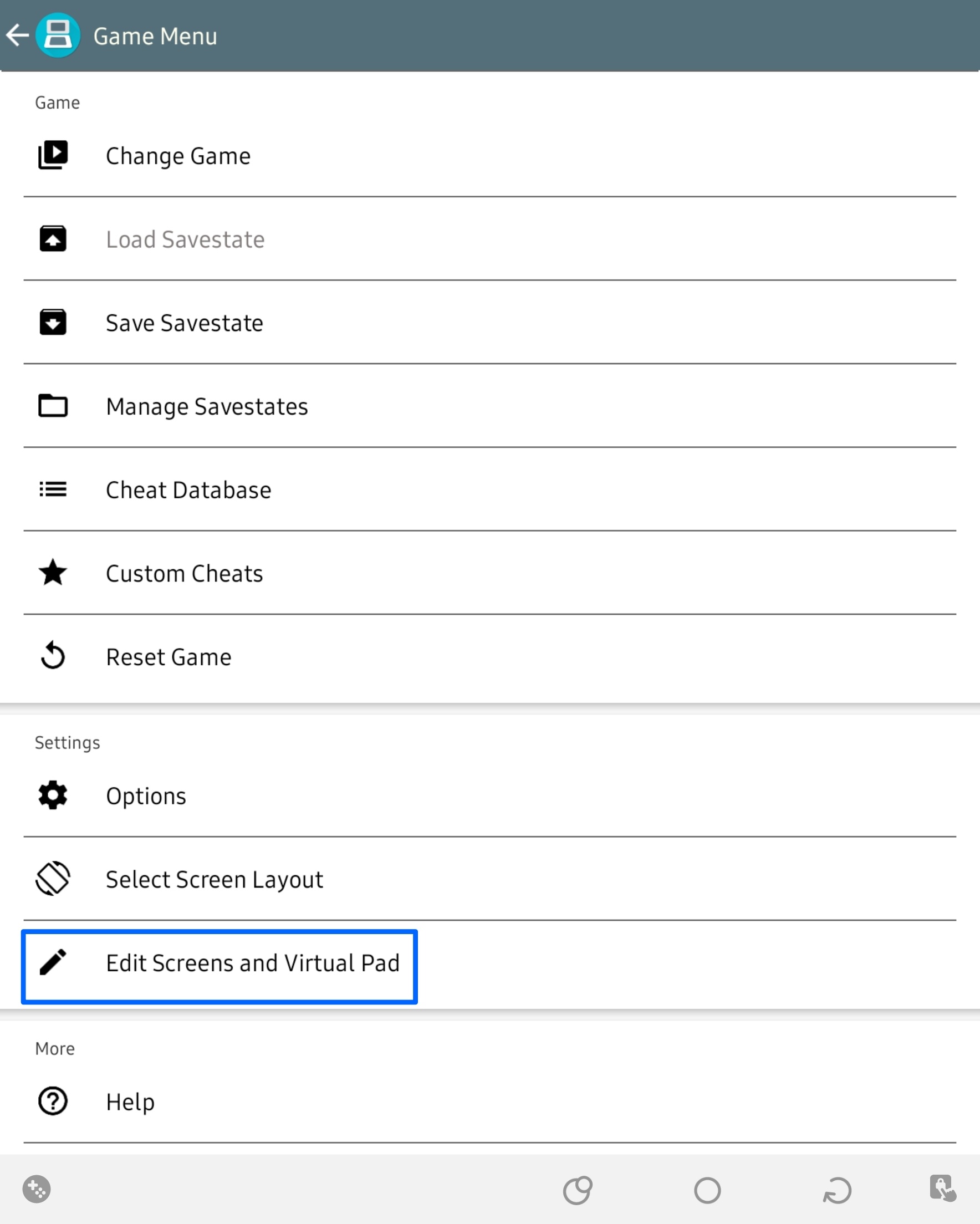Tap the Options gear icon

pos(53,795)
